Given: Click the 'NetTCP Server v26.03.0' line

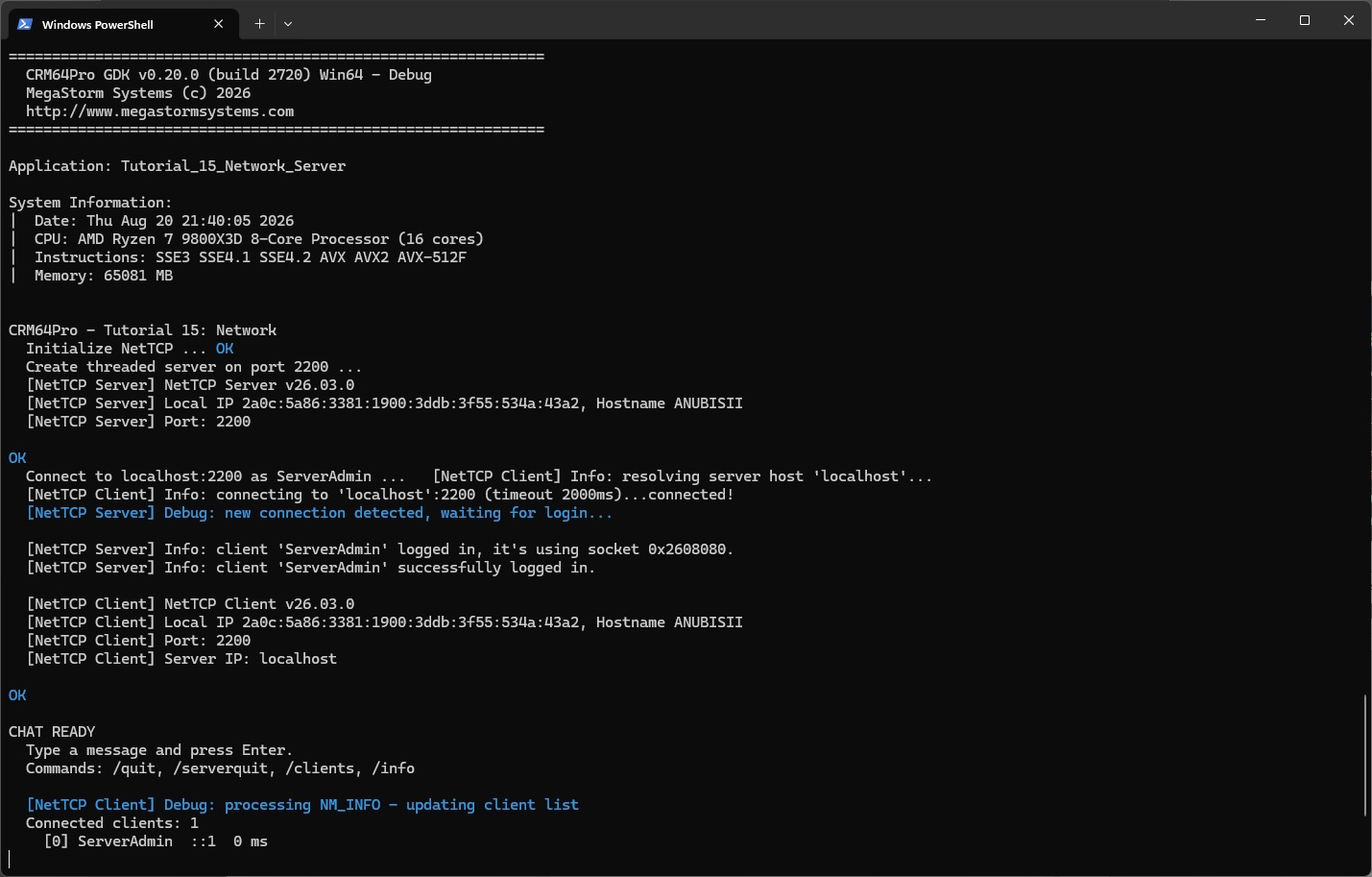Looking at the screenshot, I should [190, 385].
